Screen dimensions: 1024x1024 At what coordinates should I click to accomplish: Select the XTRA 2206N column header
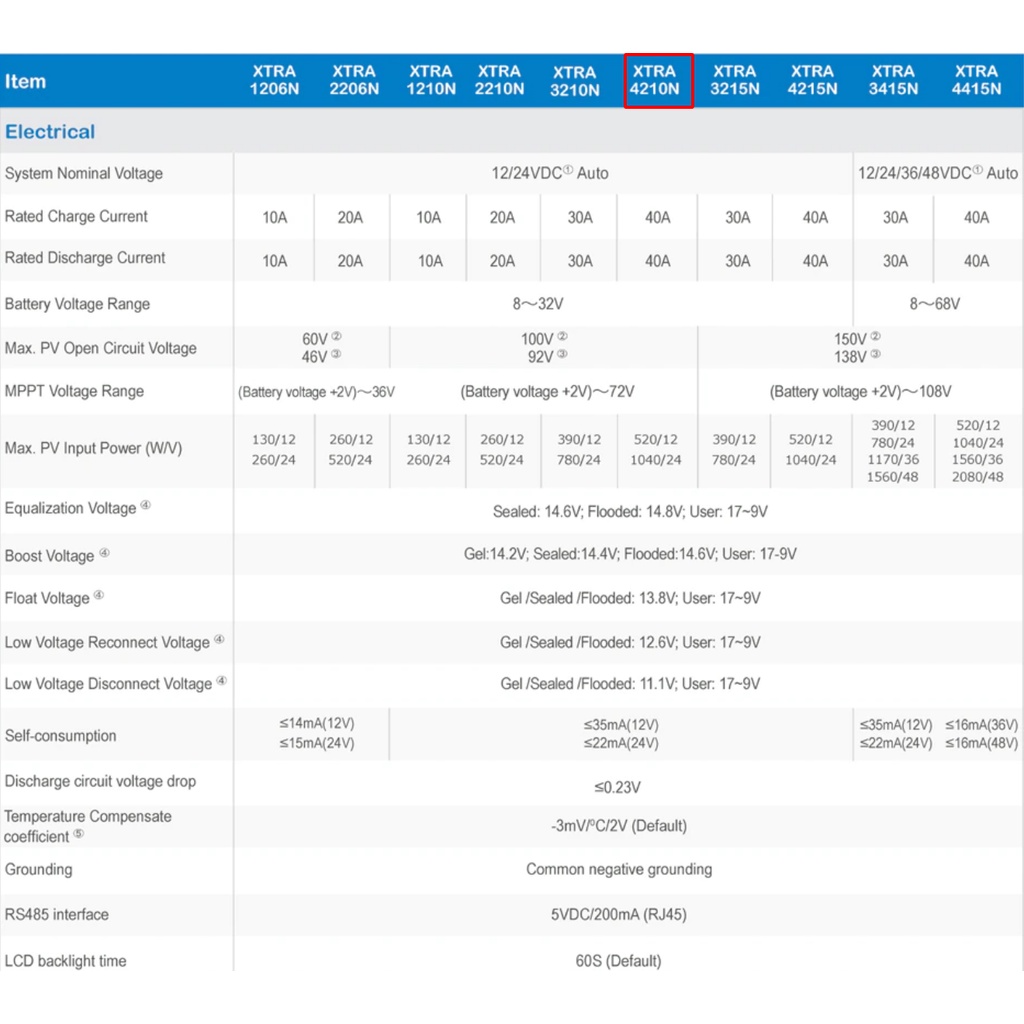tap(353, 80)
